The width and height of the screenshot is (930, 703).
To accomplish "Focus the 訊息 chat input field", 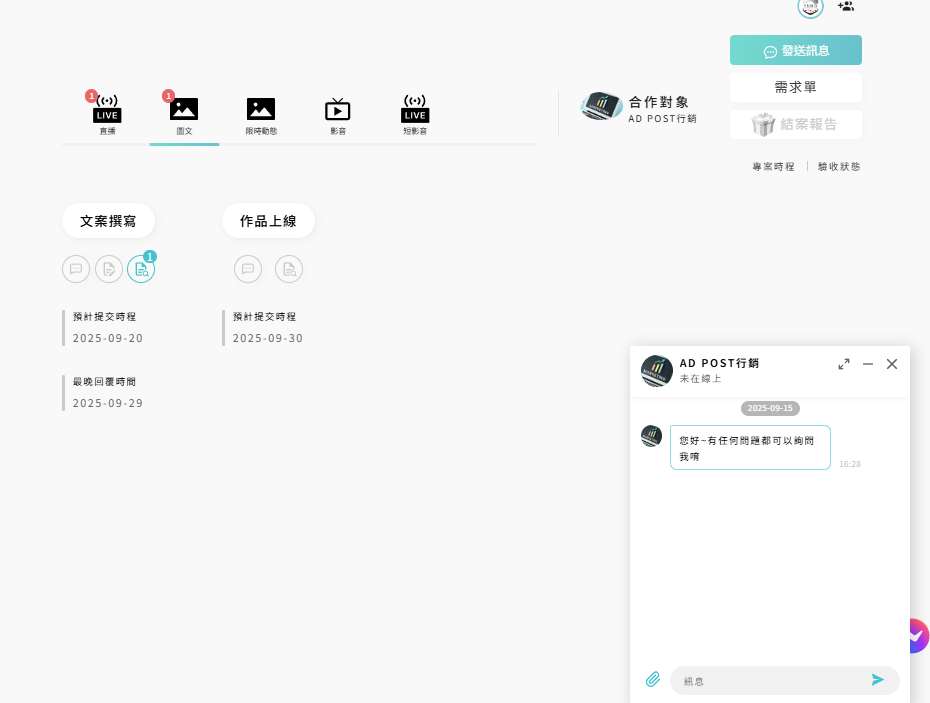I will coord(785,680).
